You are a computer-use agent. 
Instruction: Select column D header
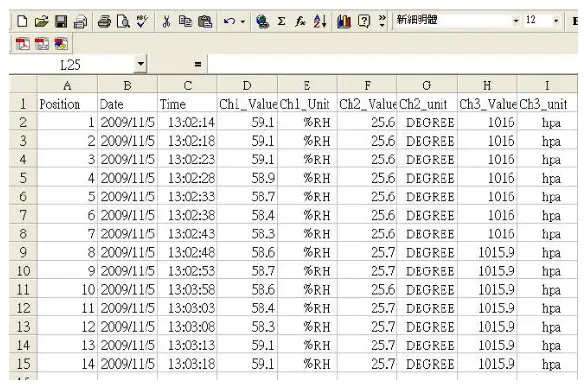coord(247,86)
